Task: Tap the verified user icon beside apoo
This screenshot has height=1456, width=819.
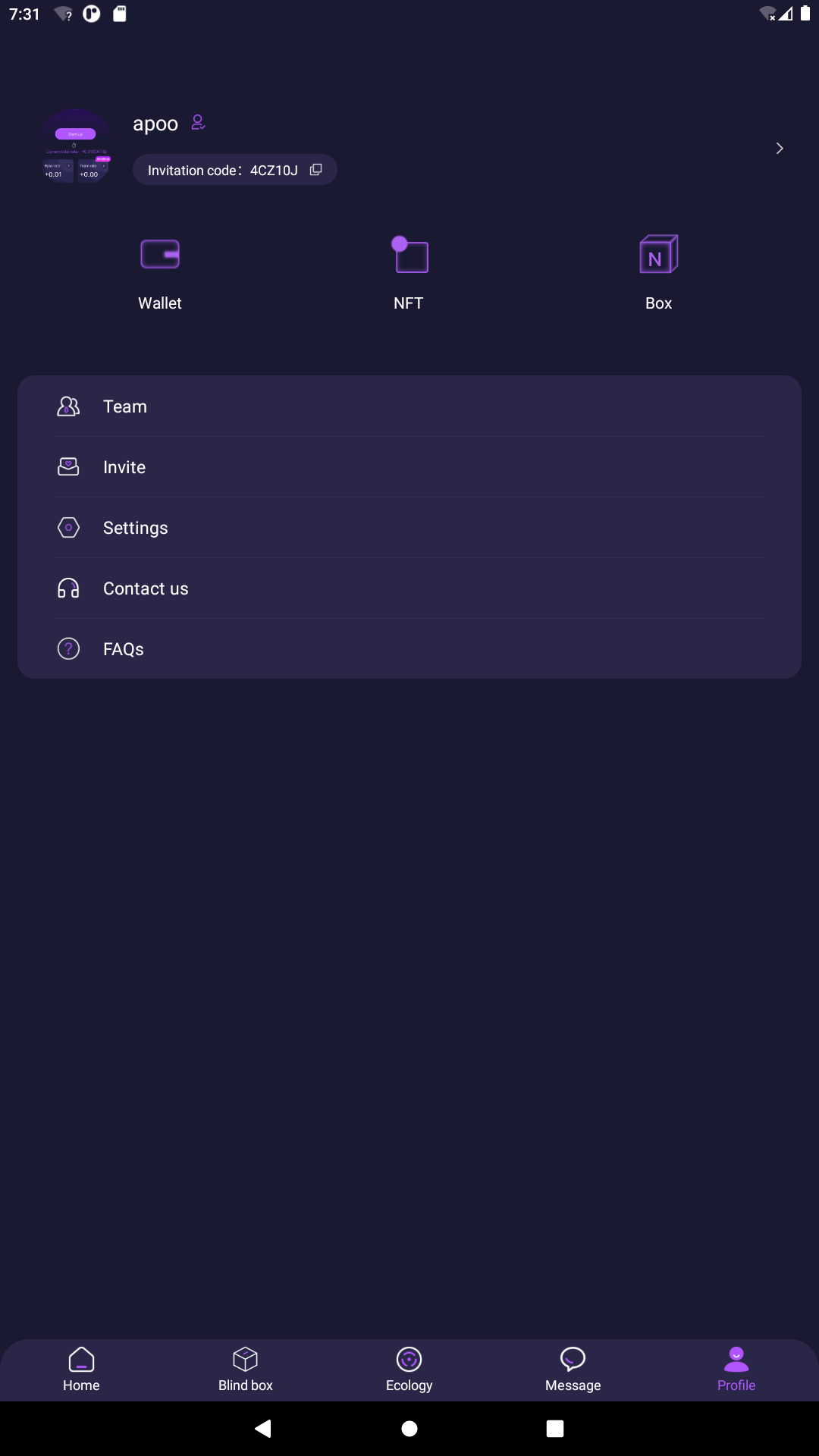Action: coord(199,122)
